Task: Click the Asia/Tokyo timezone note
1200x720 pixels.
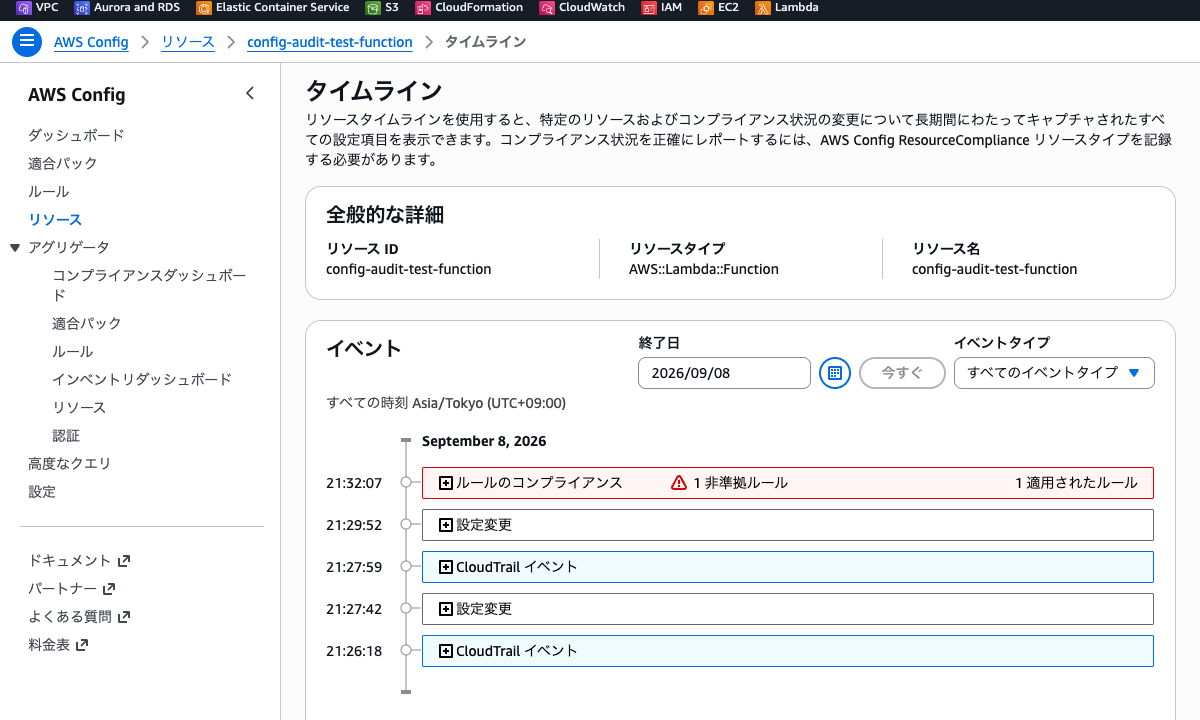Action: click(446, 403)
